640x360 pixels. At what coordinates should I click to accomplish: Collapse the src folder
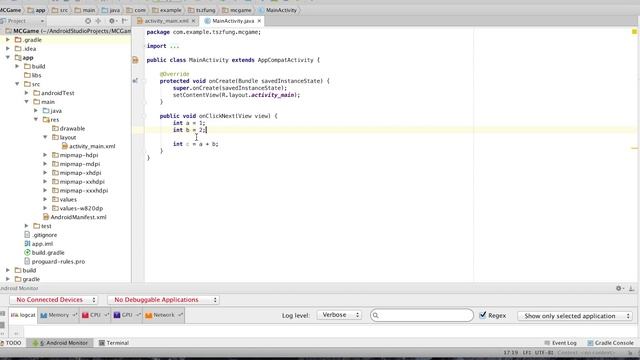tap(17, 84)
